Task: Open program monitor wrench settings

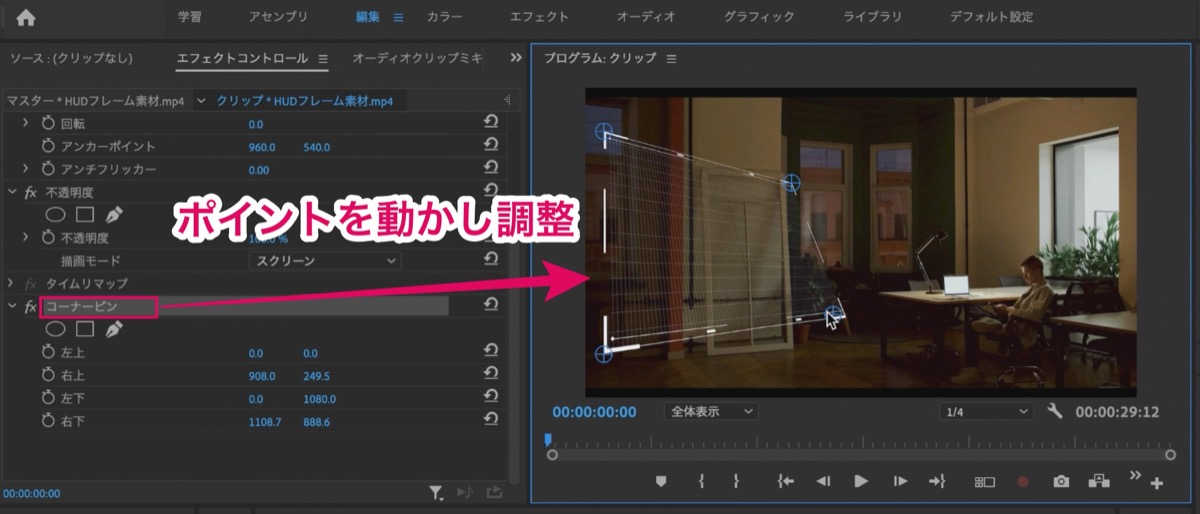Action: click(x=1054, y=411)
